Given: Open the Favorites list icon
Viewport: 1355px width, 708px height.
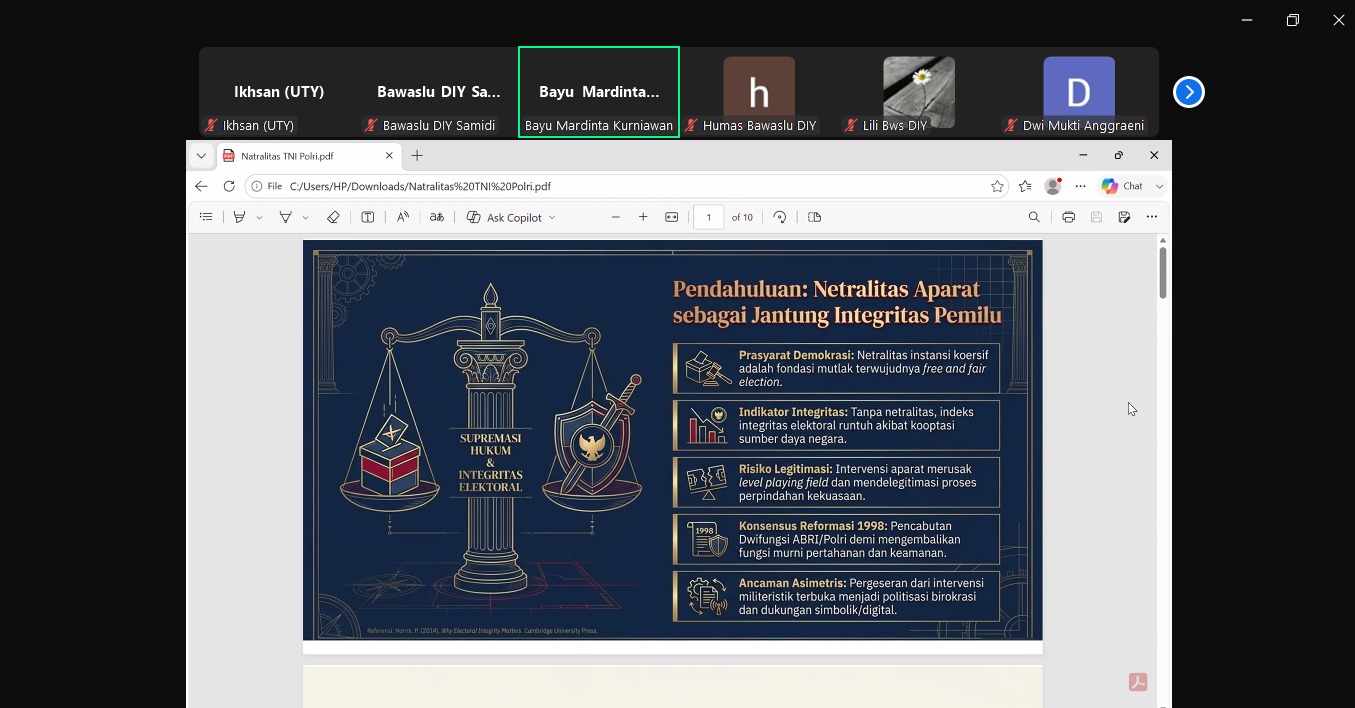Looking at the screenshot, I should tap(1025, 186).
